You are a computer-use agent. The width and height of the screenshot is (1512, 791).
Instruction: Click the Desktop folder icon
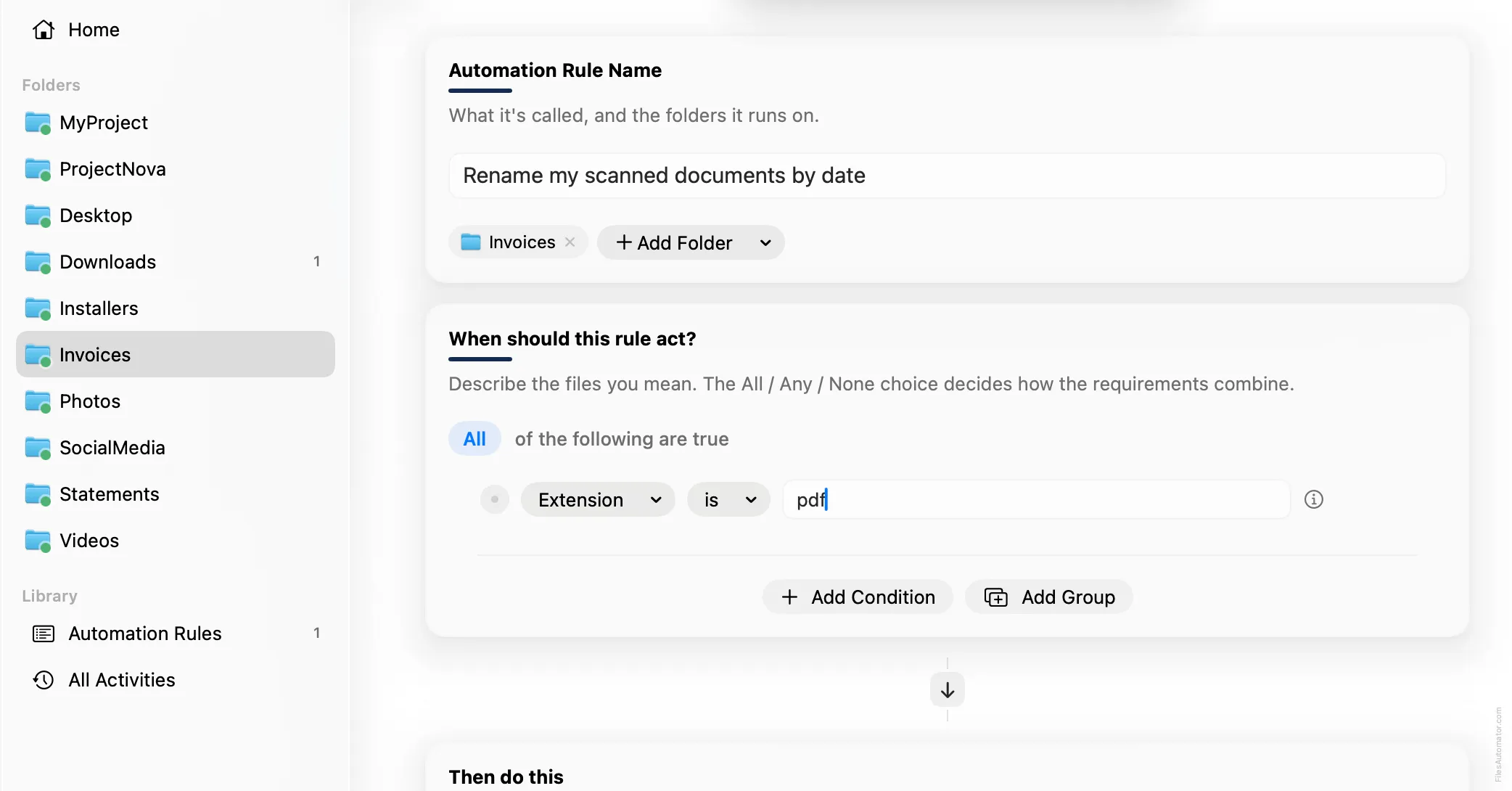point(38,216)
